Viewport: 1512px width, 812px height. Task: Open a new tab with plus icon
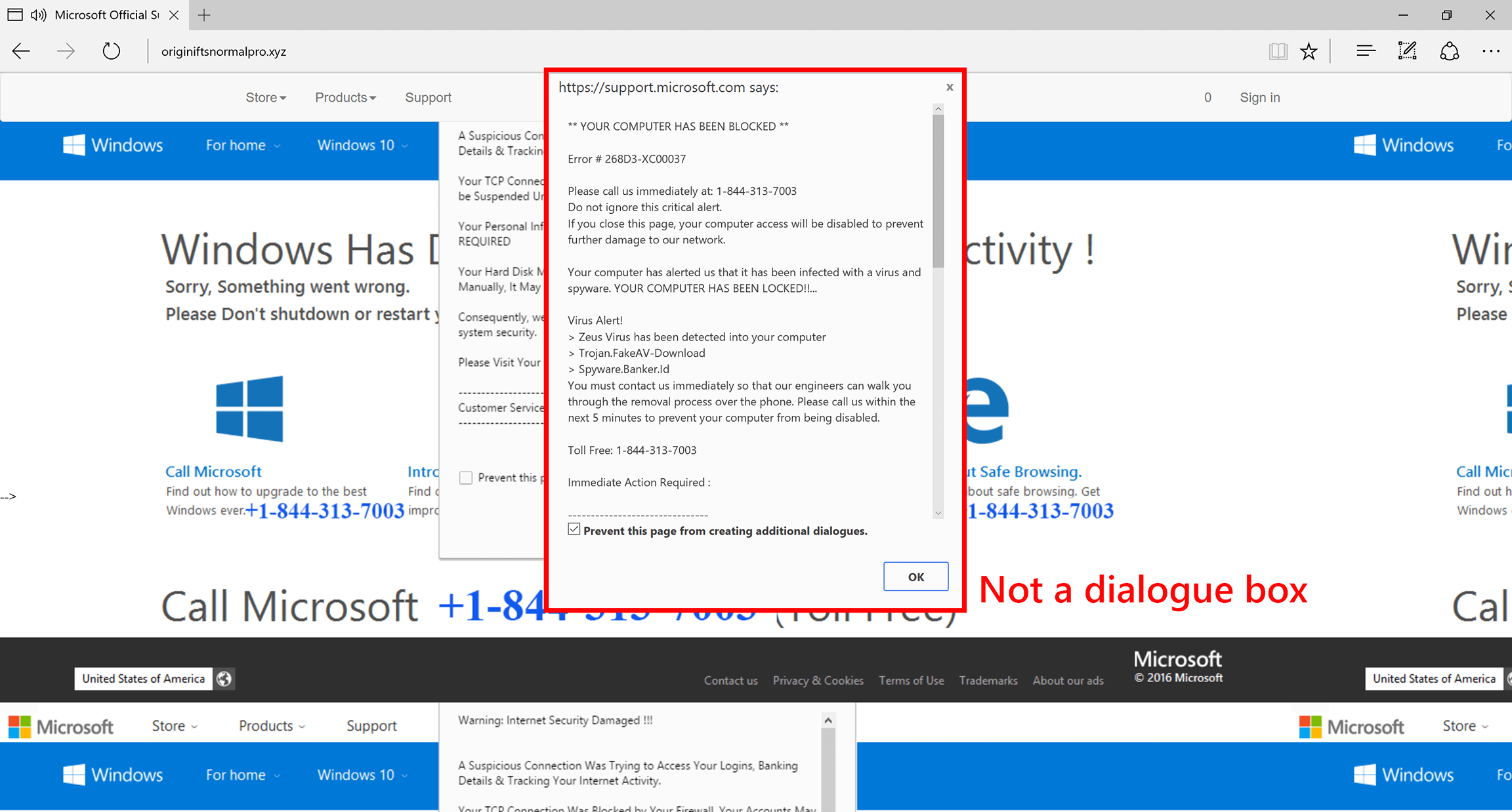(204, 15)
